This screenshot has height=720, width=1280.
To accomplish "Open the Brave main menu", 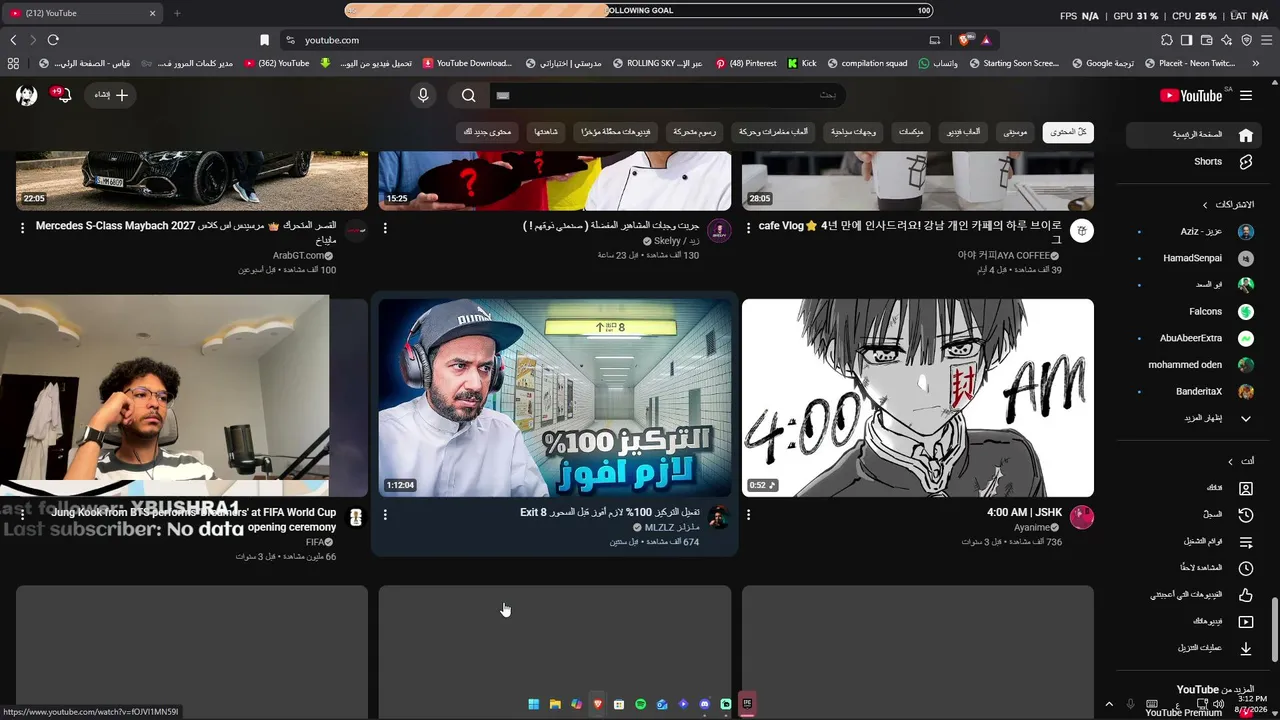I will (1266, 40).
